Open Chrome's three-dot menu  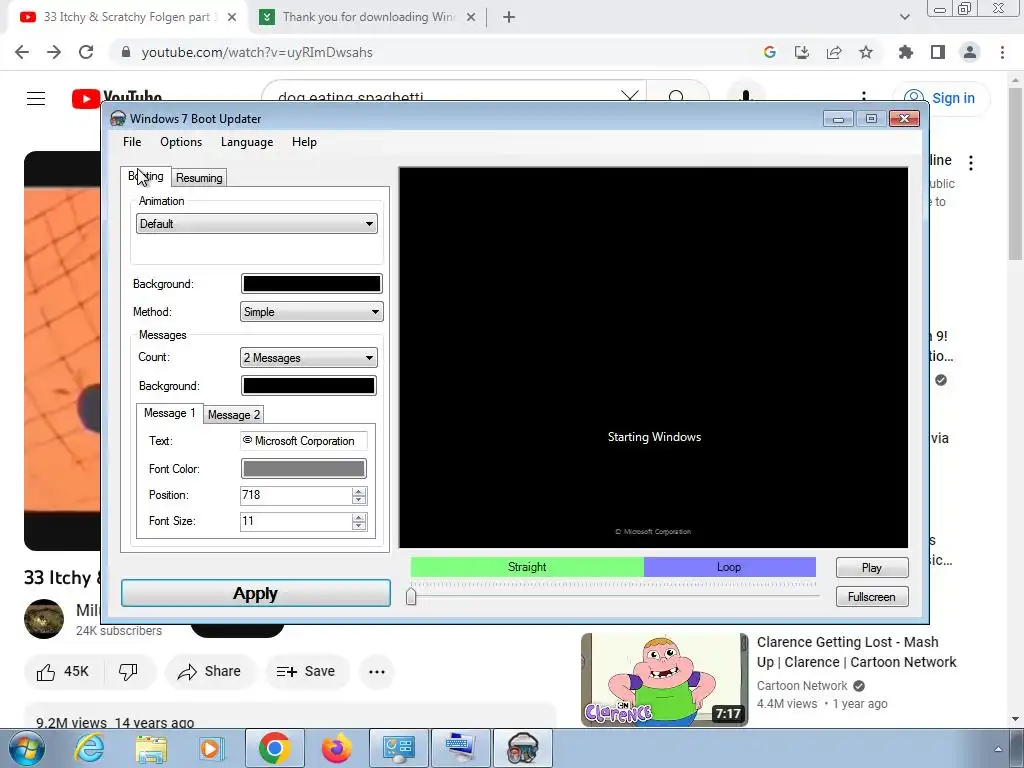point(1002,52)
